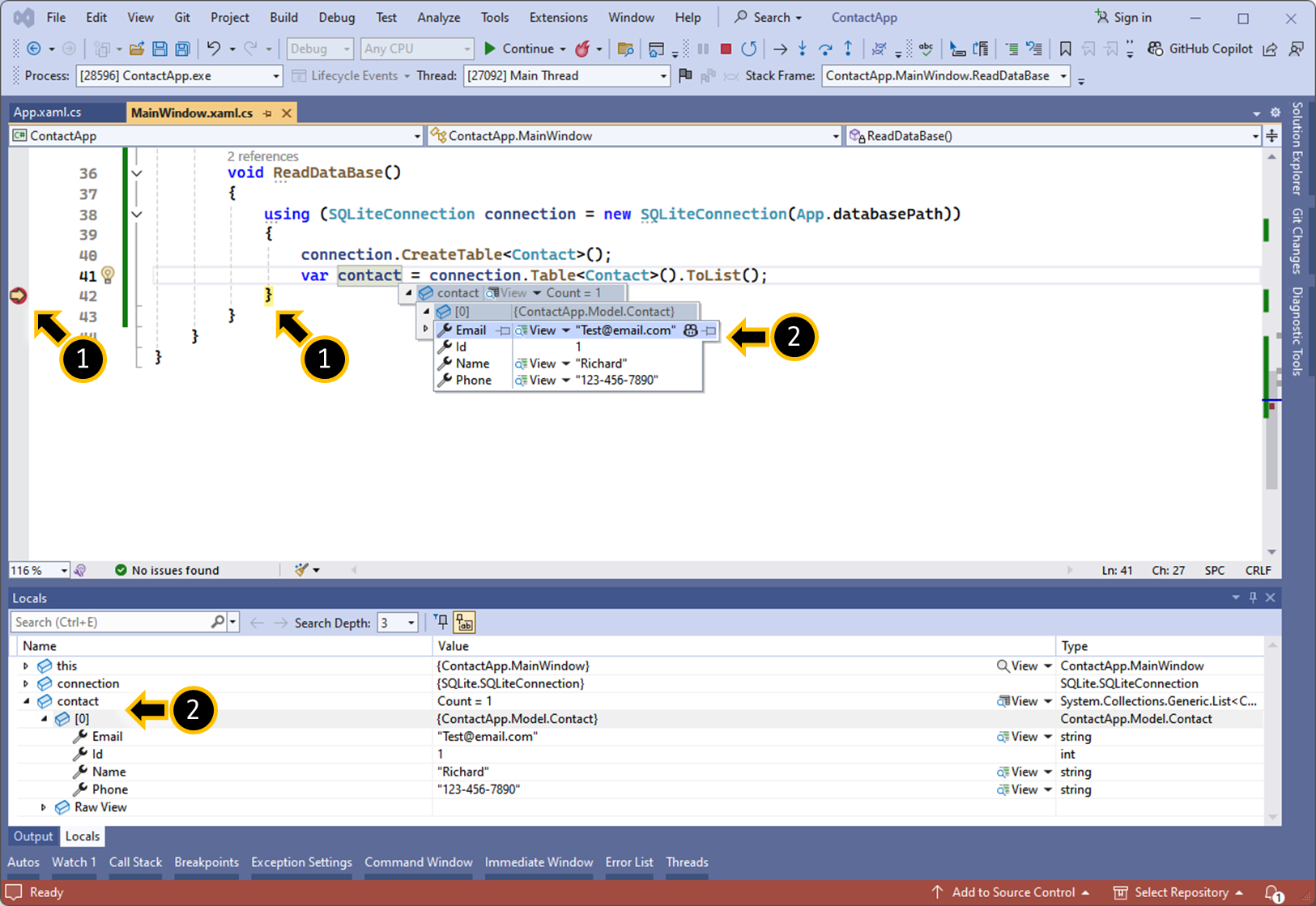The width and height of the screenshot is (1316, 906).
Task: Click the Step Out icon
Action: pyautogui.click(x=848, y=49)
